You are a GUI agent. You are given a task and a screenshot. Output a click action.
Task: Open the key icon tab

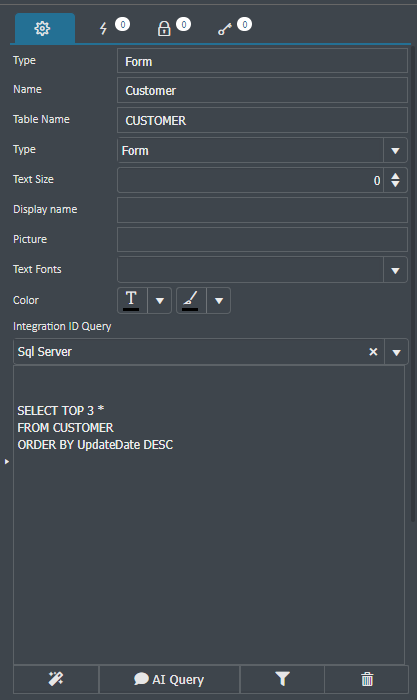225,29
